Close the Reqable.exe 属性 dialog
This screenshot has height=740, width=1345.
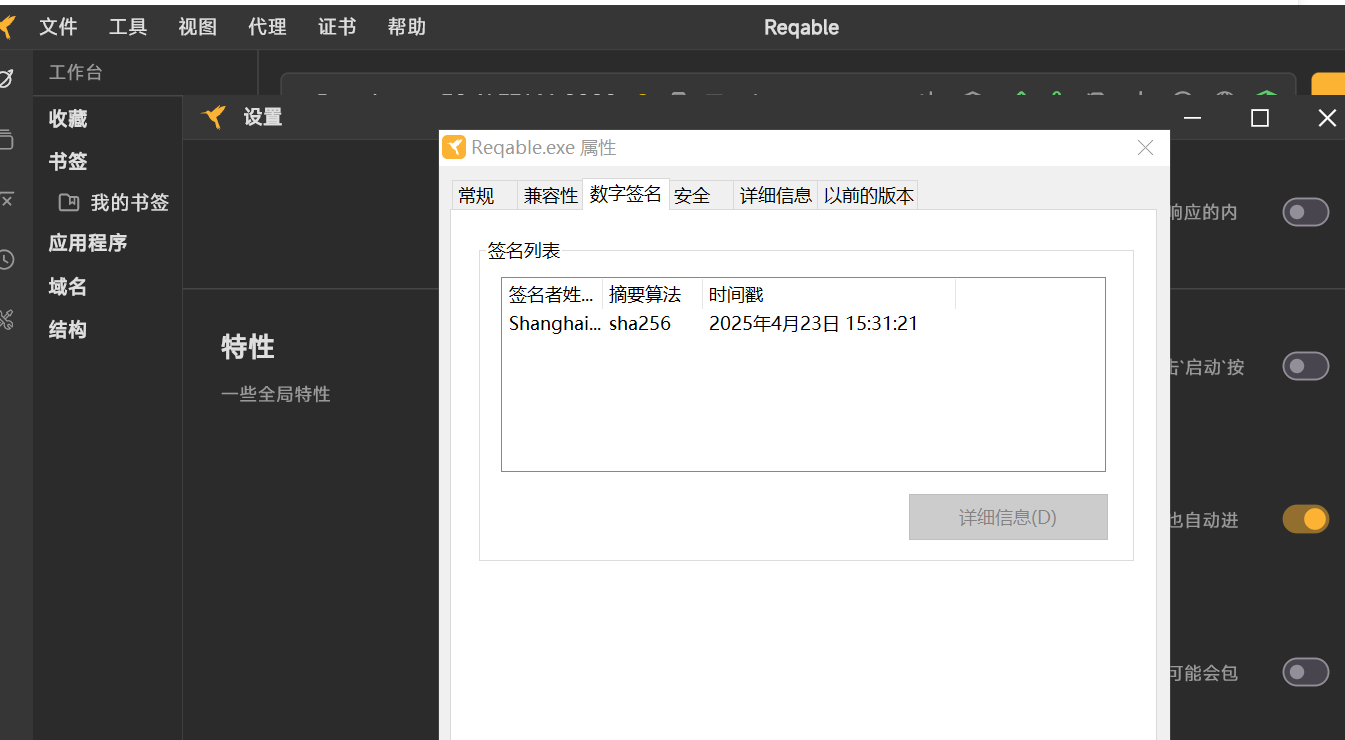1146,148
